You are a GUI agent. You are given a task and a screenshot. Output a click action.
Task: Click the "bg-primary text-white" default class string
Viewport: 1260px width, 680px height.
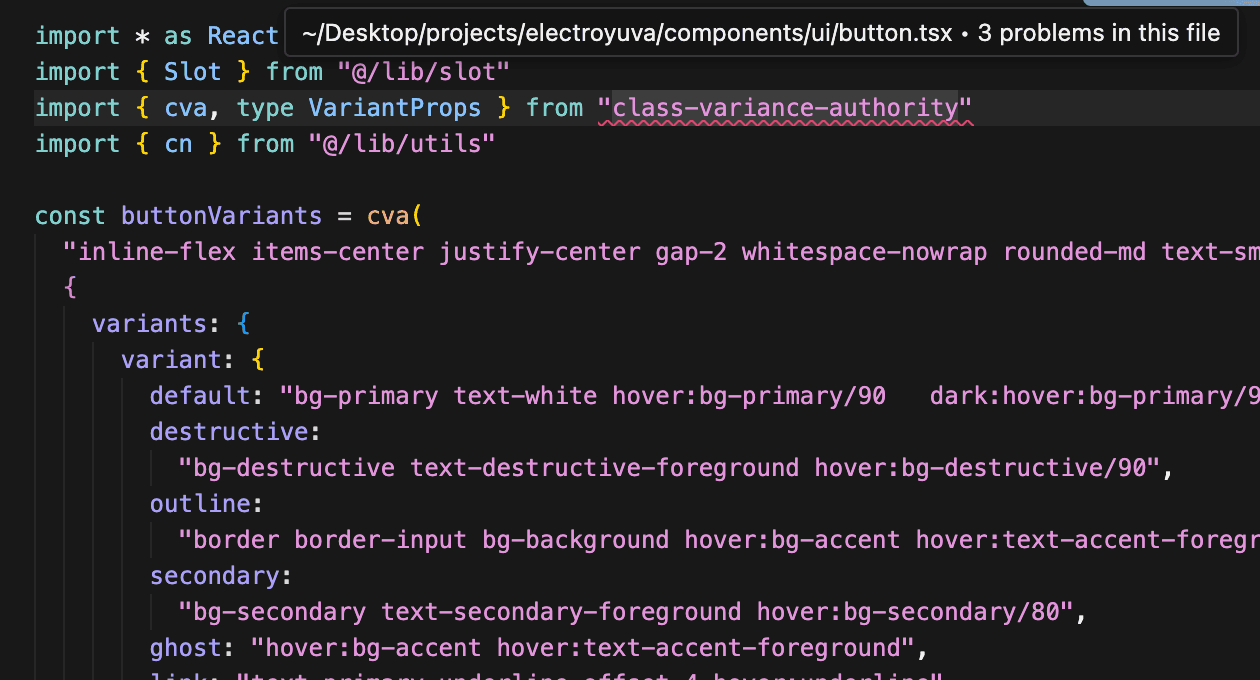tap(770, 396)
